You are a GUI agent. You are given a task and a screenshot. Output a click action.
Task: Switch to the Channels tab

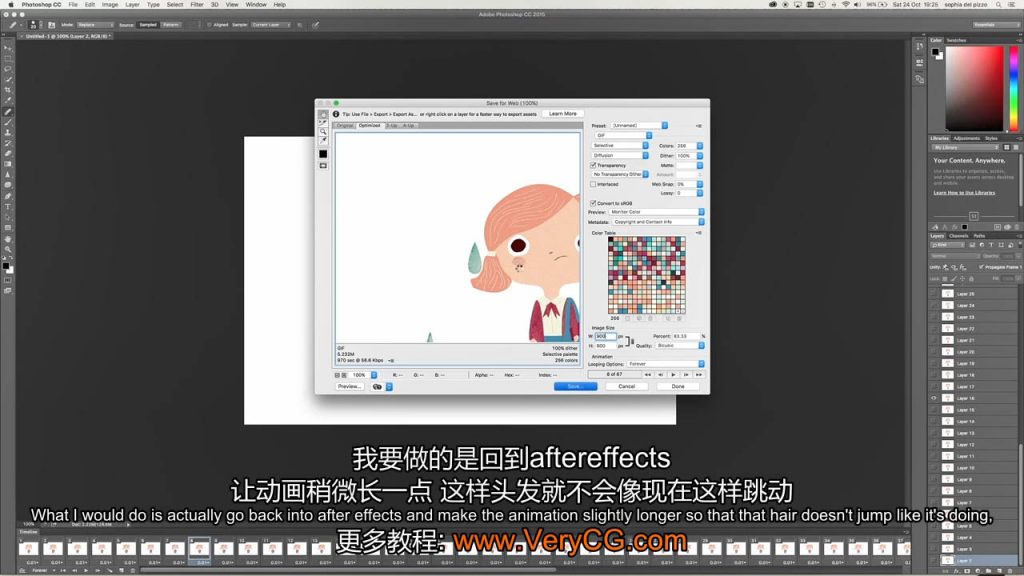pos(959,236)
